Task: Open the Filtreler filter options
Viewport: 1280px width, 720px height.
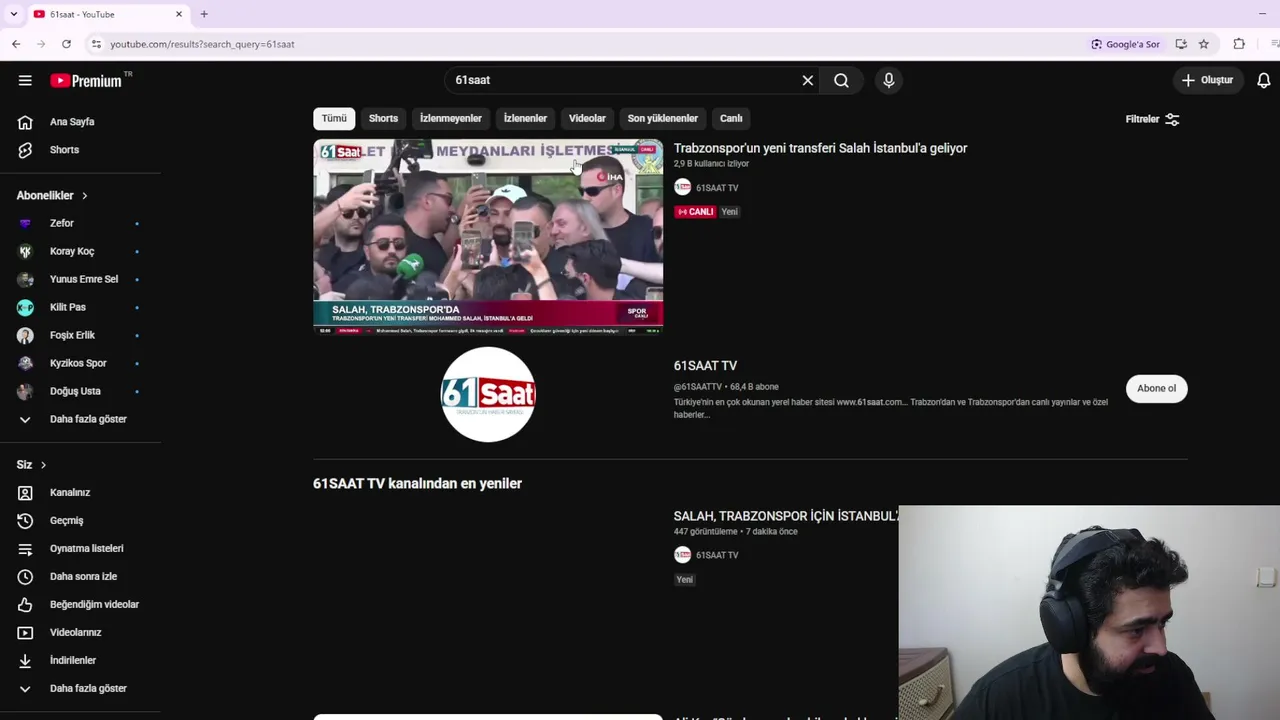Action: 1153,119
